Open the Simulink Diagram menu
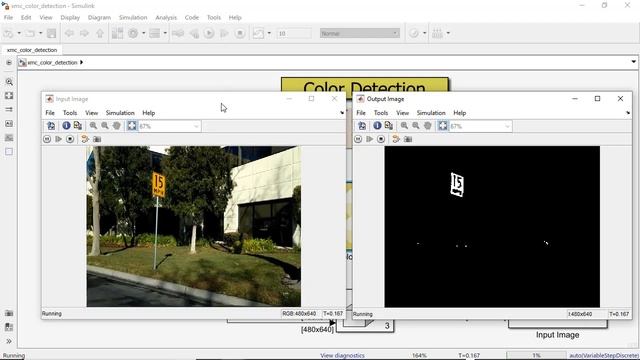This screenshot has width=640, height=360. (99, 18)
